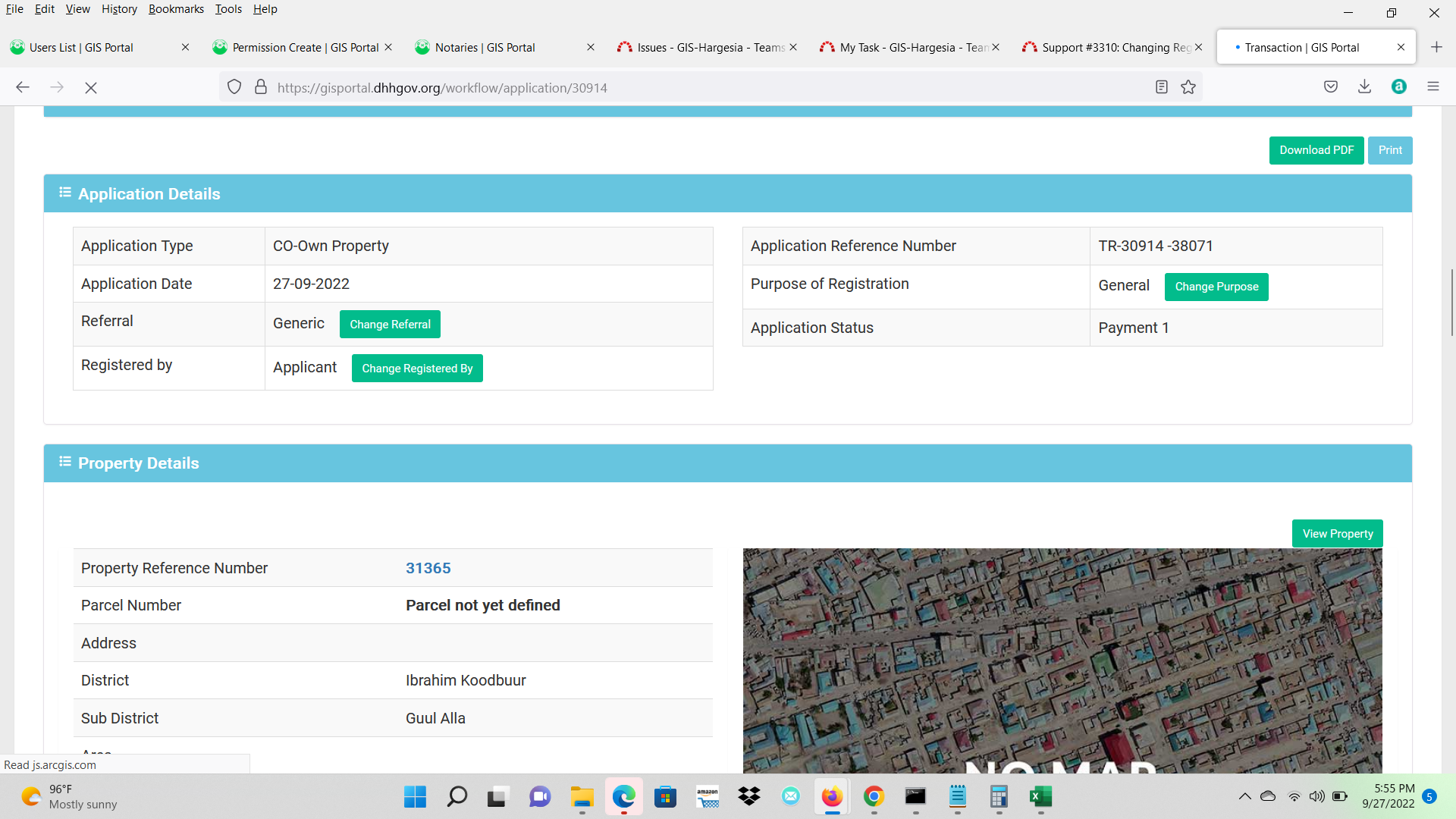Open Google Chrome from the taskbar
This screenshot has height=819, width=1456.
tap(874, 796)
